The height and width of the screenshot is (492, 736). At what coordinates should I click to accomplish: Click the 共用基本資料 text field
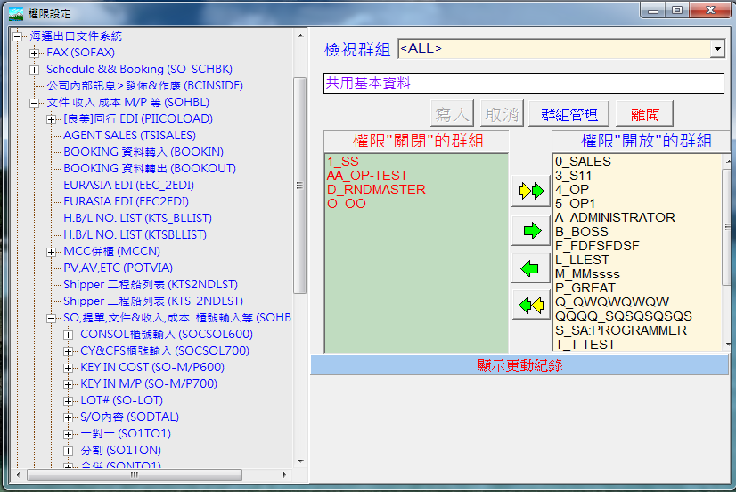(523, 84)
